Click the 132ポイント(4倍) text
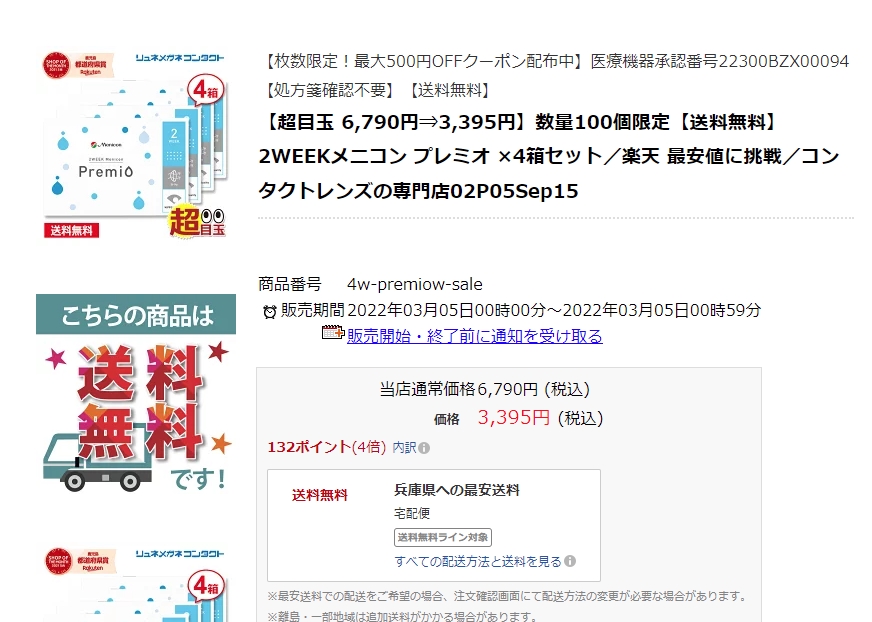 326,447
